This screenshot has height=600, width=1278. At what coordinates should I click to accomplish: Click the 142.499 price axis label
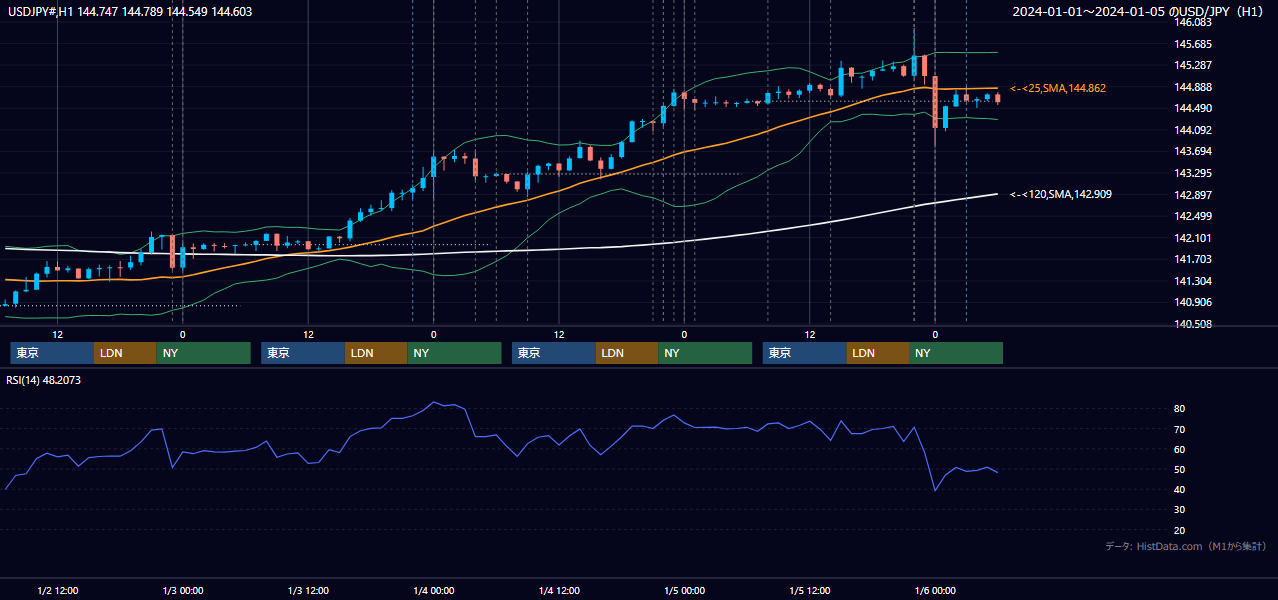click(1194, 216)
